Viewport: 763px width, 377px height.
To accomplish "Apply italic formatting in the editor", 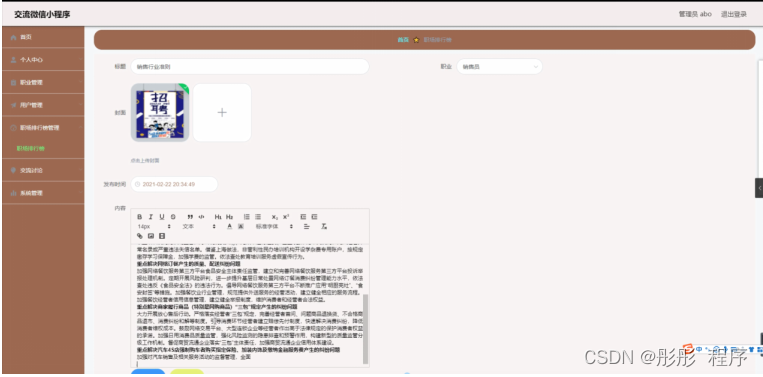I will point(151,217).
